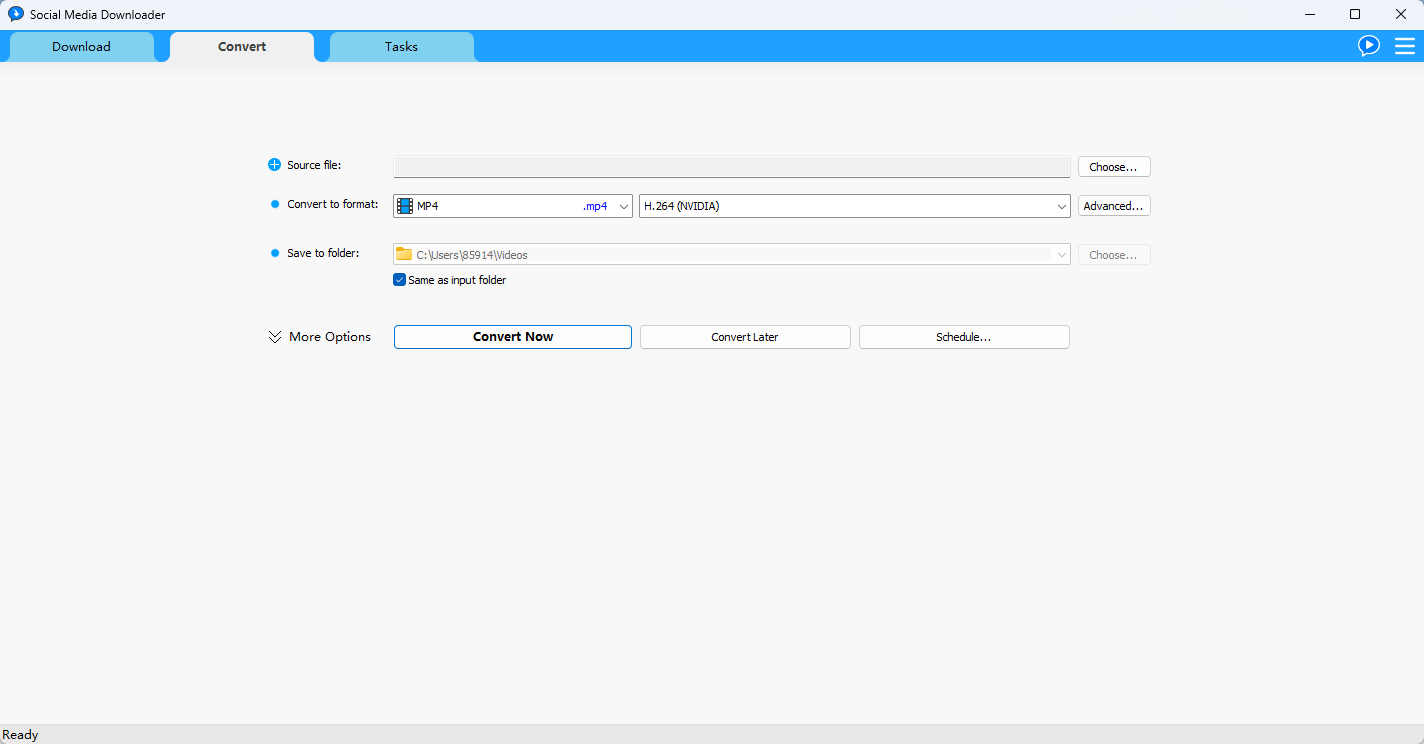The width and height of the screenshot is (1424, 744).
Task: Open the hamburger menu icon
Action: [1405, 46]
